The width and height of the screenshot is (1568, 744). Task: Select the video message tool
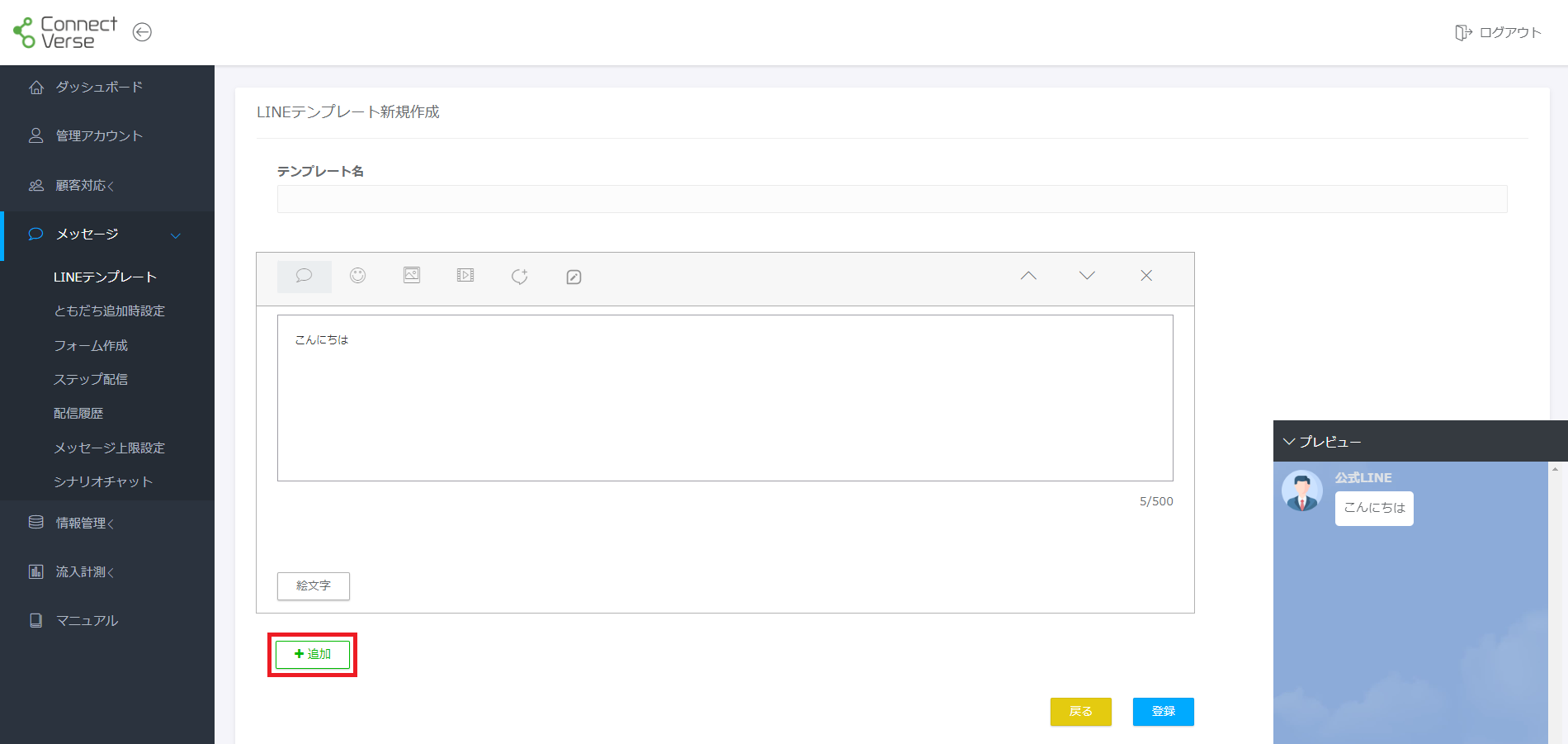pyautogui.click(x=465, y=275)
